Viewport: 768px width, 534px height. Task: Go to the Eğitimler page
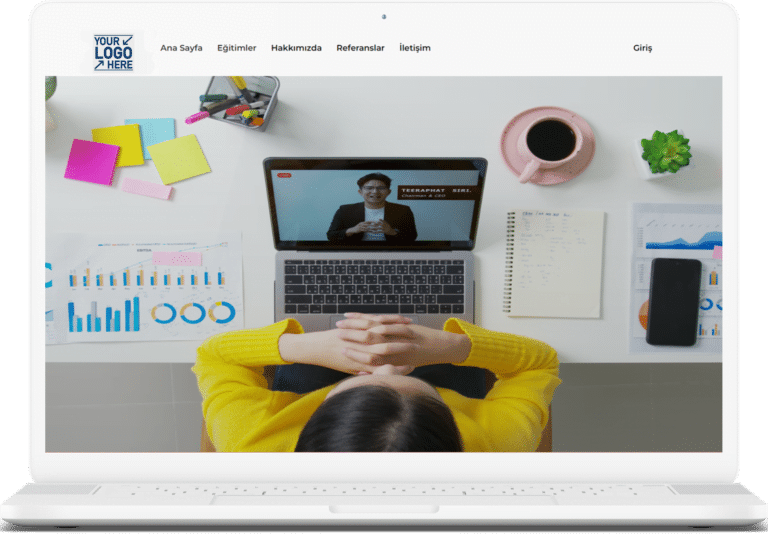(x=237, y=48)
